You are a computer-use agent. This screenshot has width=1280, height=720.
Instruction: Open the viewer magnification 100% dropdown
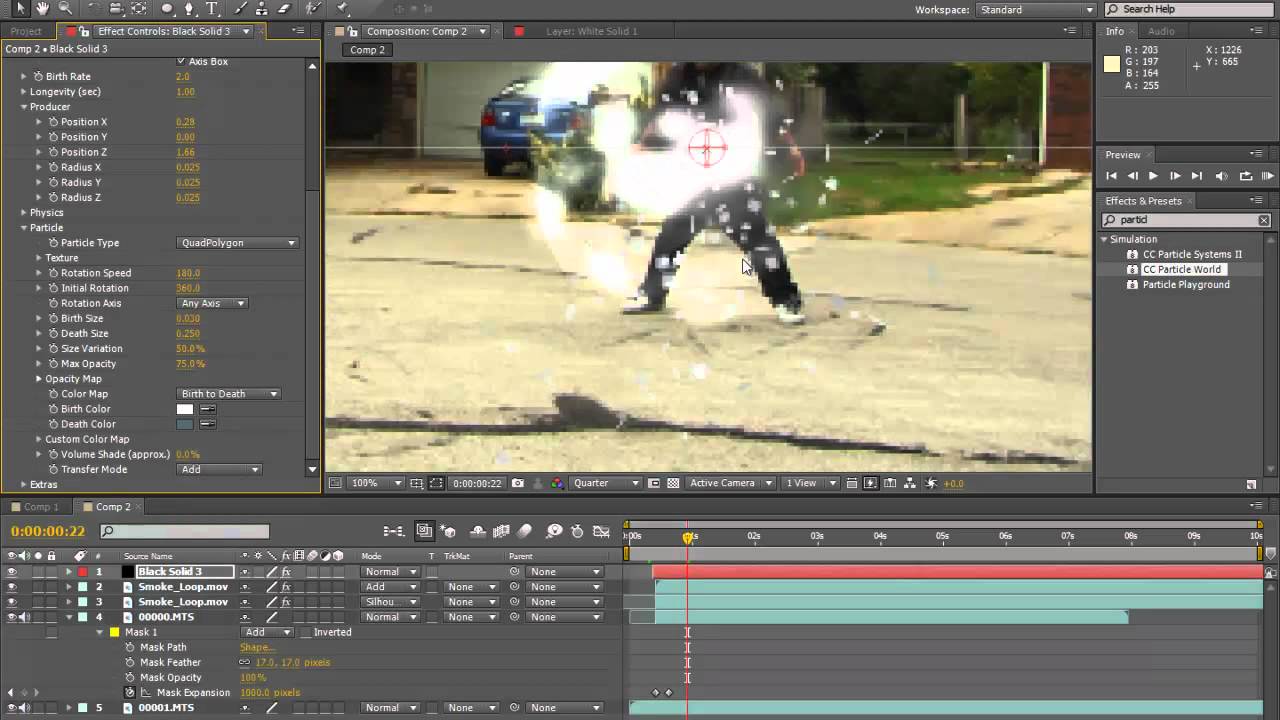[x=376, y=483]
